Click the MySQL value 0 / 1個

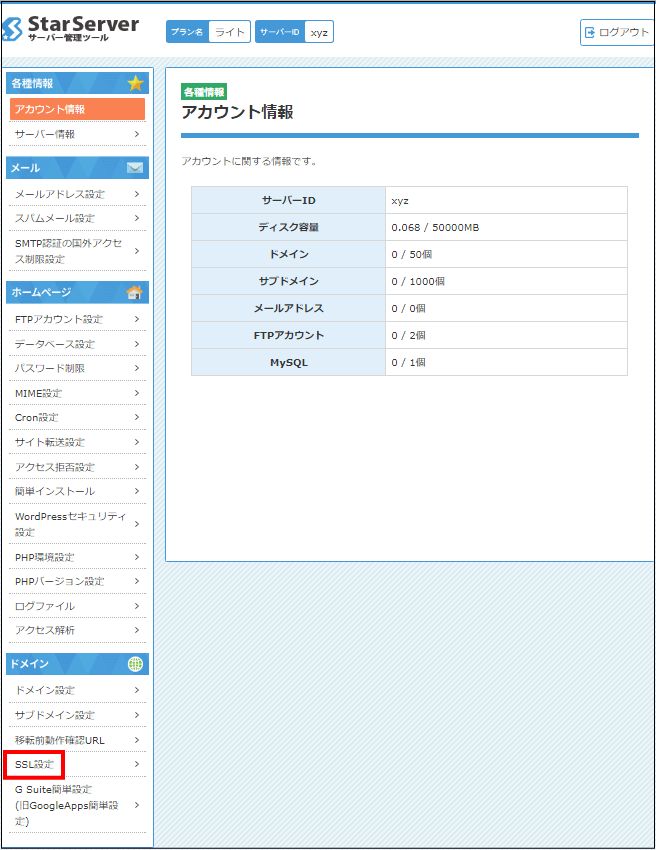(408, 363)
